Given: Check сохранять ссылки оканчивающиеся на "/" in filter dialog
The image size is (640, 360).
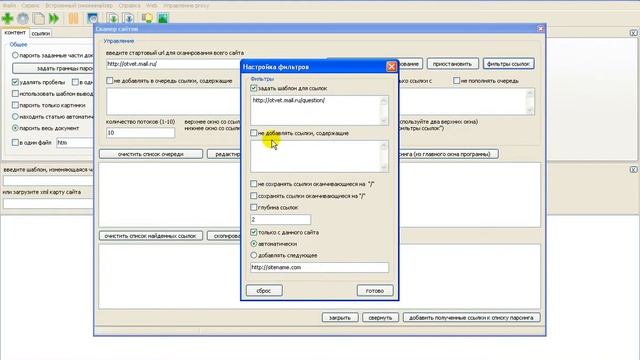Looking at the screenshot, I should click(x=253, y=196).
